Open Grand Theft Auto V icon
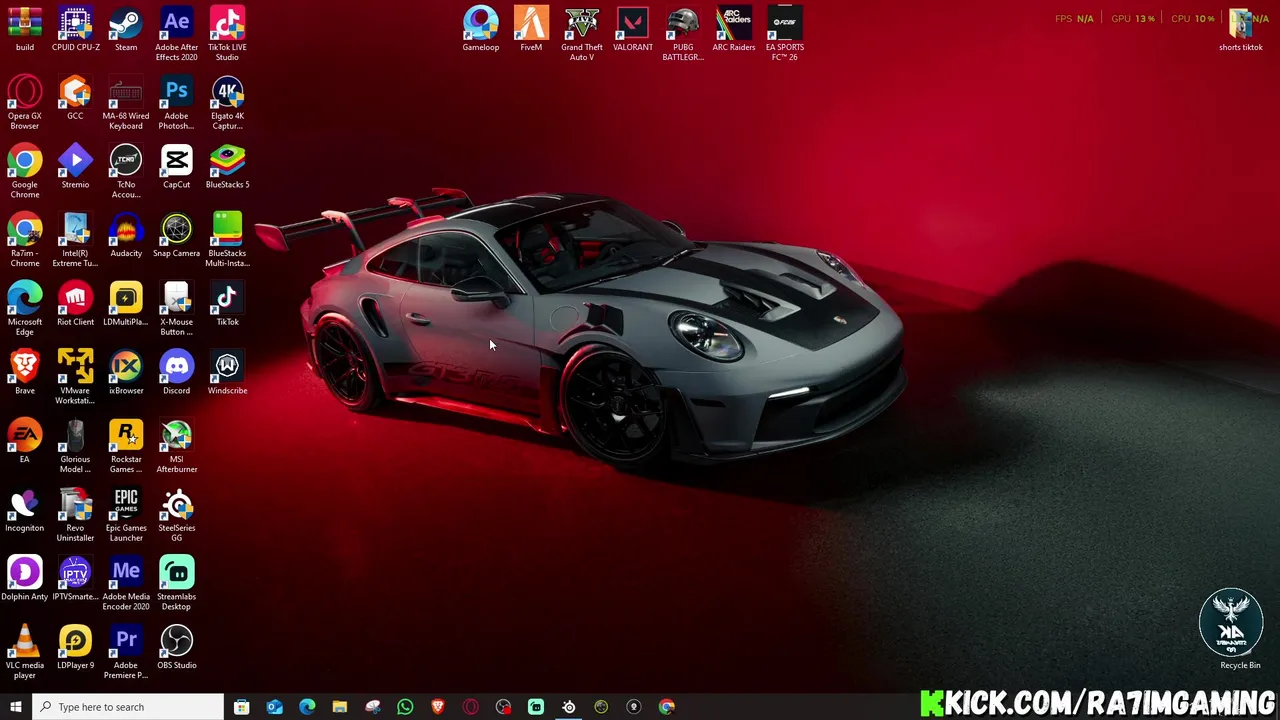1280x720 pixels. point(582,33)
